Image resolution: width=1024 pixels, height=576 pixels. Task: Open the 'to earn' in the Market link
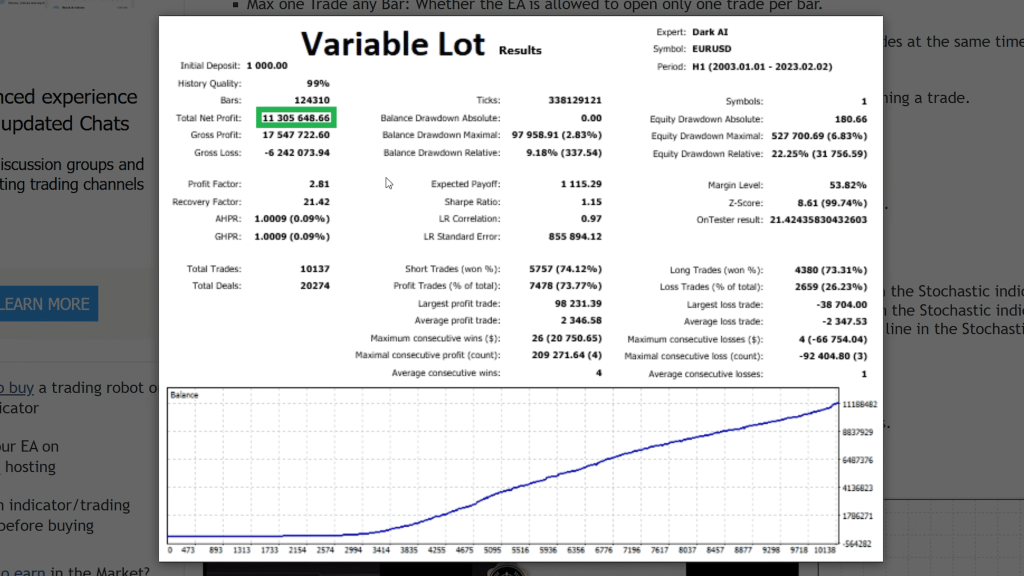20,571
